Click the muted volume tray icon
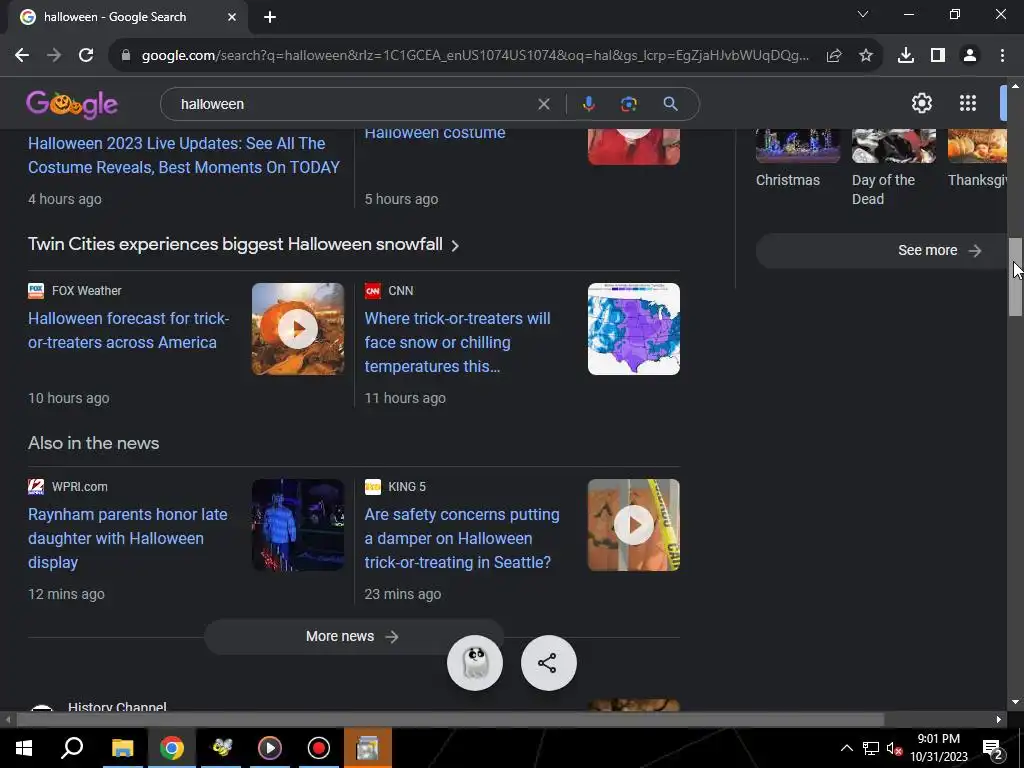The image size is (1024, 768). click(x=895, y=749)
